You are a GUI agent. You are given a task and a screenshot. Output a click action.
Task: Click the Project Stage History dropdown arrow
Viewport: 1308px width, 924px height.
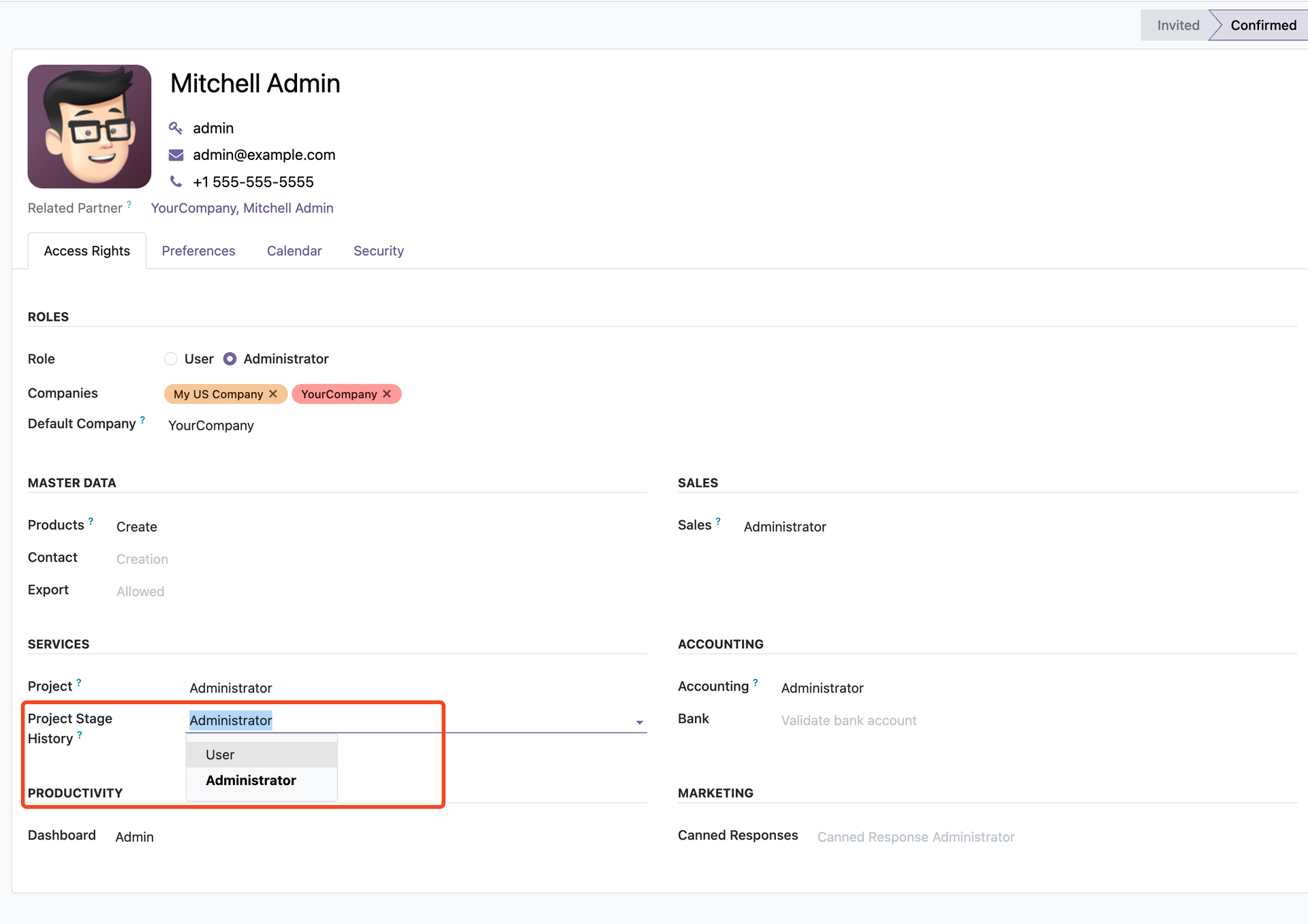(x=639, y=722)
